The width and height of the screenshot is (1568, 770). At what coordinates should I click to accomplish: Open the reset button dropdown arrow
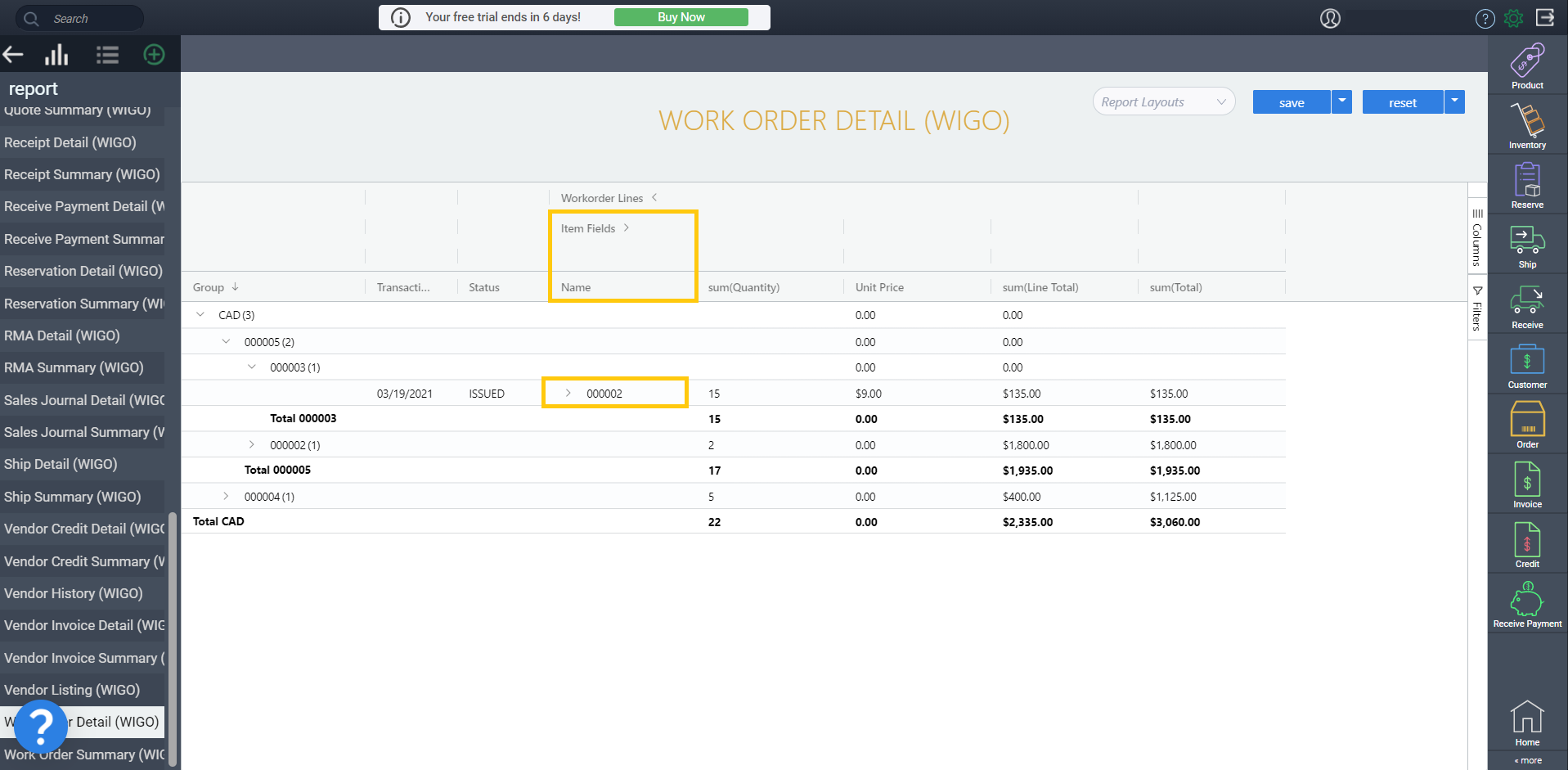click(1454, 101)
